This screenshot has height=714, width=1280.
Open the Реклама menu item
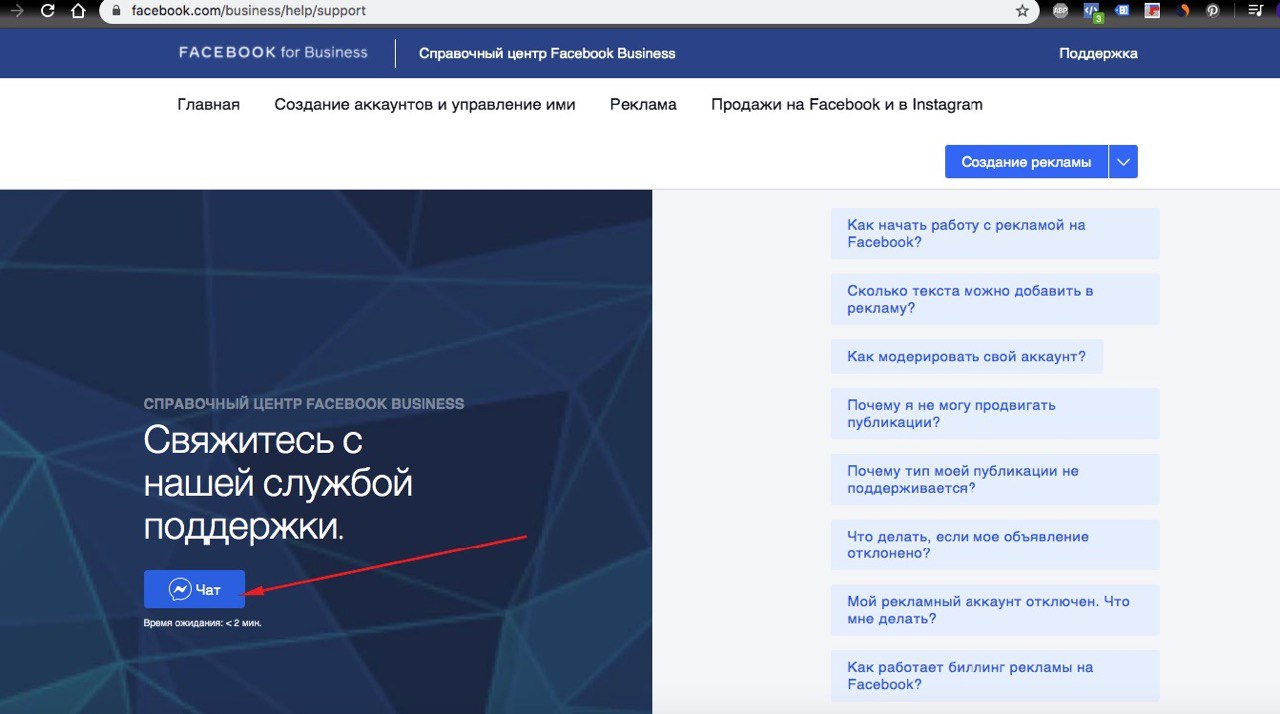click(643, 104)
